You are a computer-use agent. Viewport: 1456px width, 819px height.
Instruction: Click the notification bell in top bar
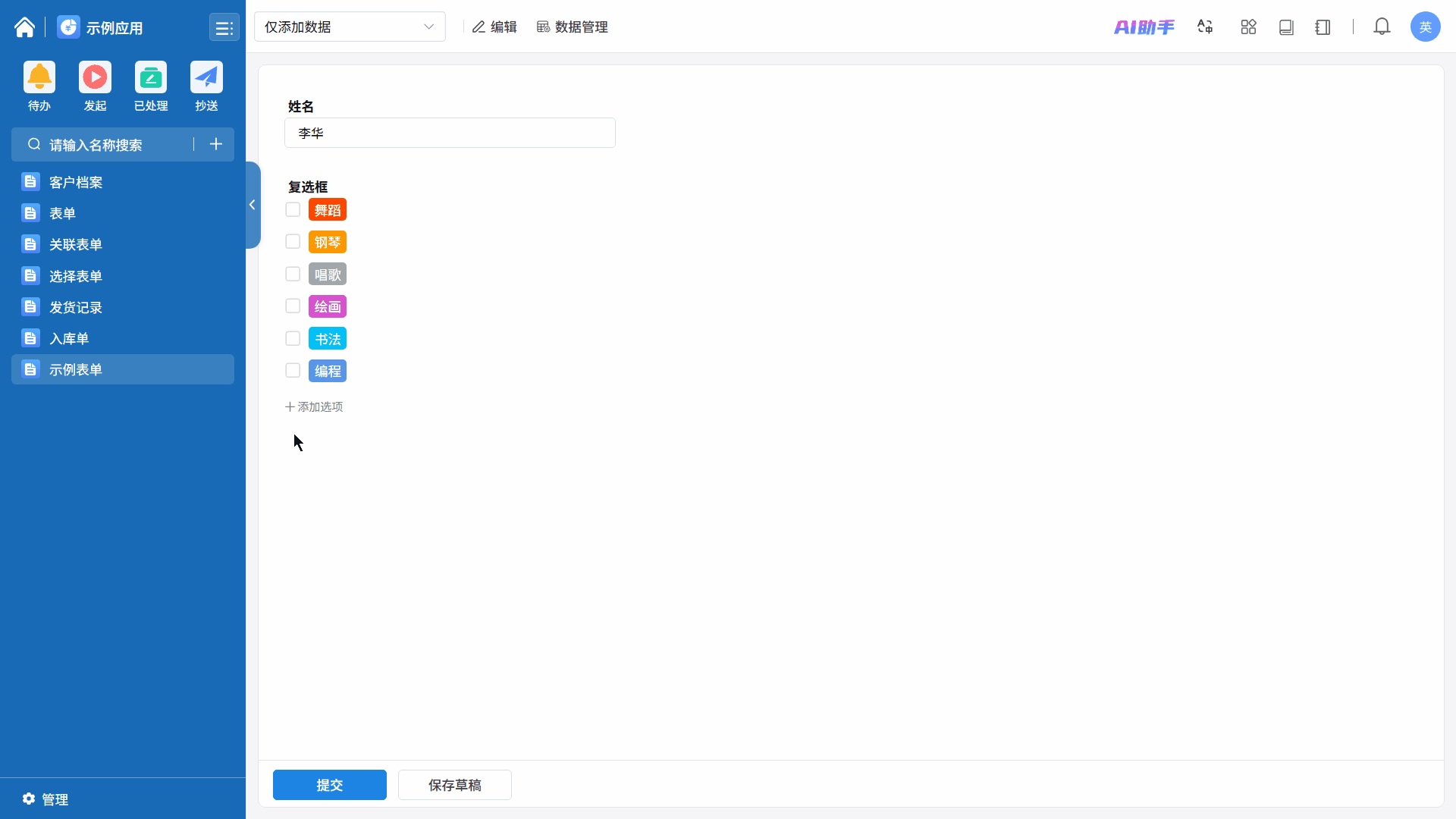tap(1382, 27)
